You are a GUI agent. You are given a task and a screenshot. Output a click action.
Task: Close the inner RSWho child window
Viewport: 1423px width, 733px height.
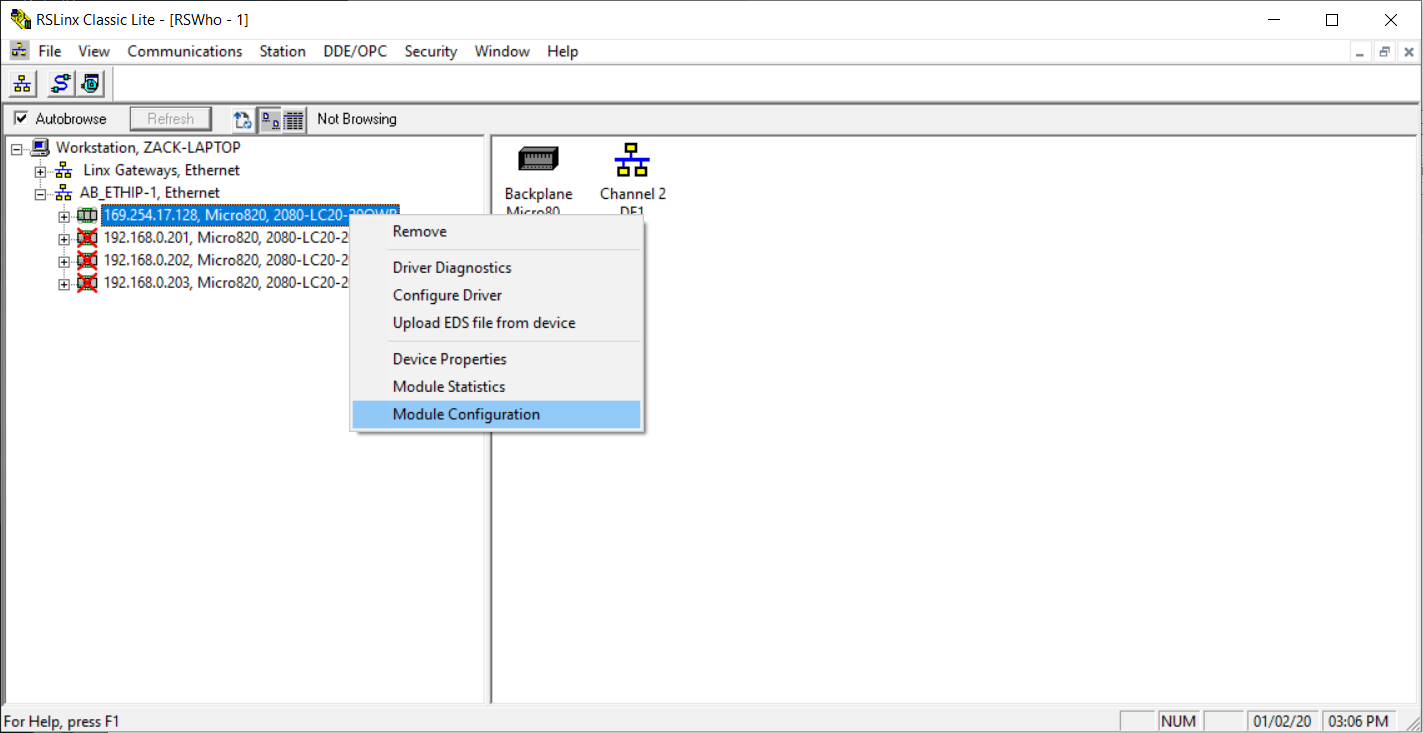point(1409,52)
